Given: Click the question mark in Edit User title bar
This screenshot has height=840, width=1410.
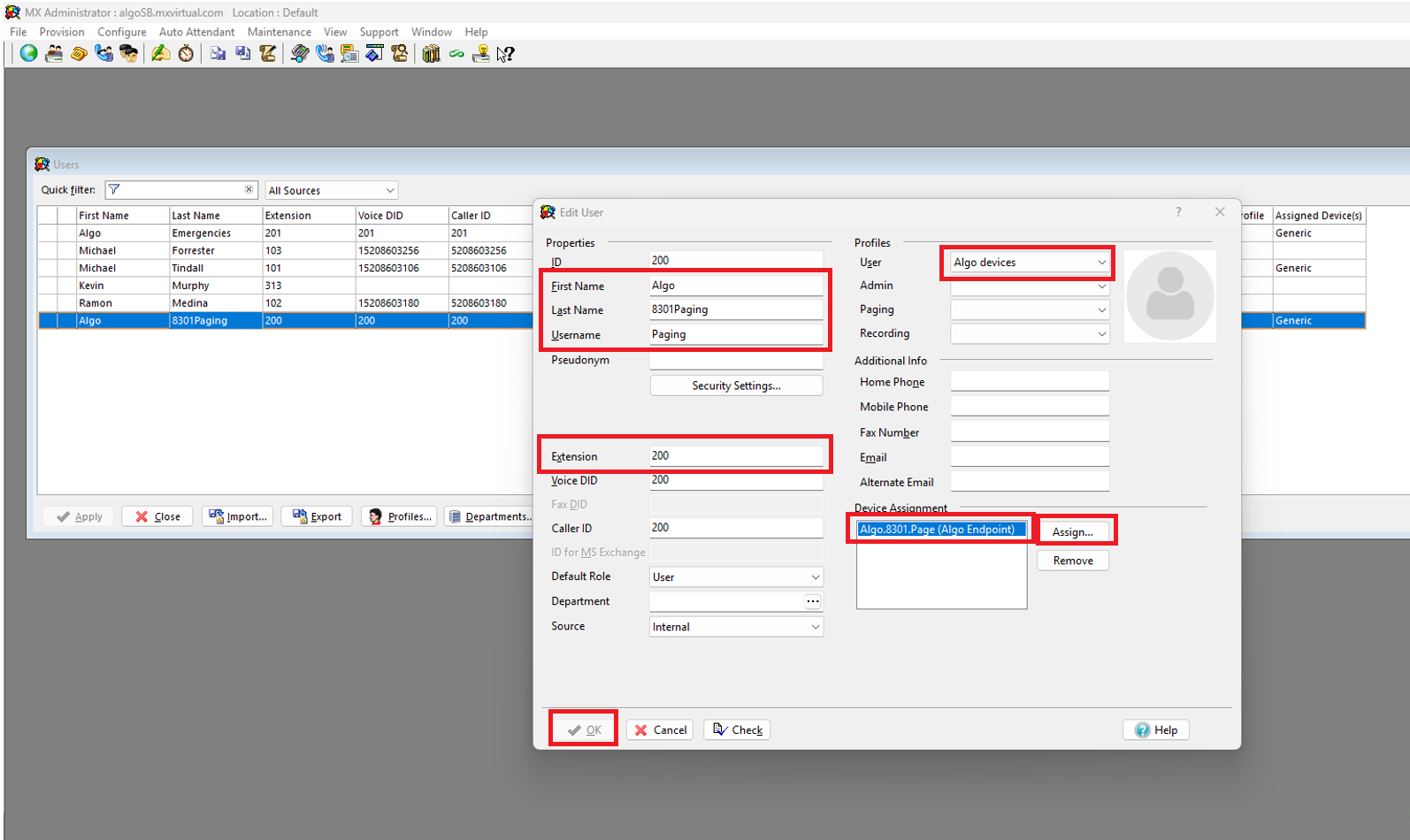Looking at the screenshot, I should click(x=1178, y=212).
